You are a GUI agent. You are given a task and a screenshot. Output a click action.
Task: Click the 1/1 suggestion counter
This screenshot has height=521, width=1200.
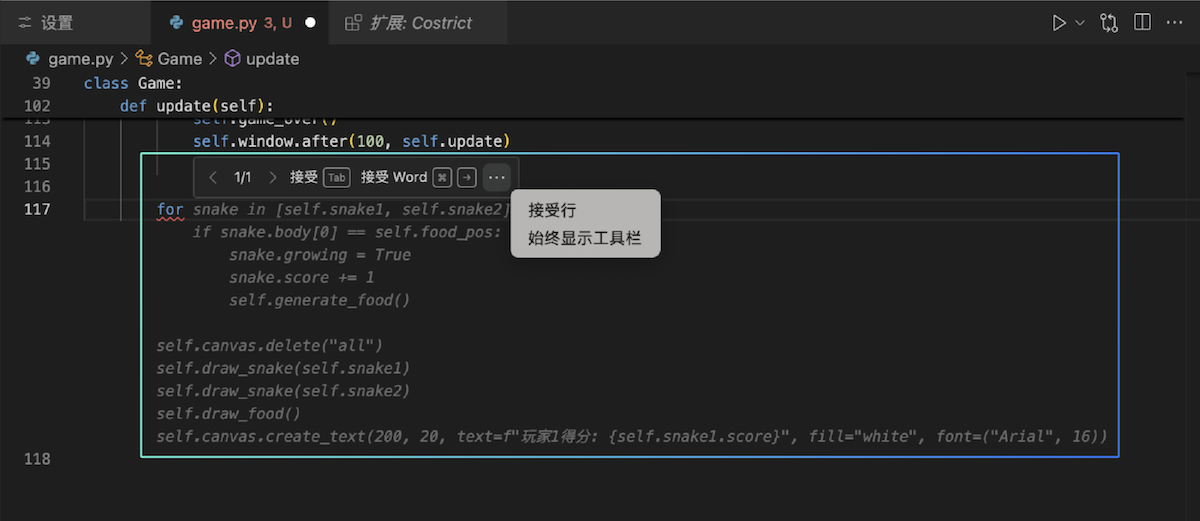click(242, 177)
